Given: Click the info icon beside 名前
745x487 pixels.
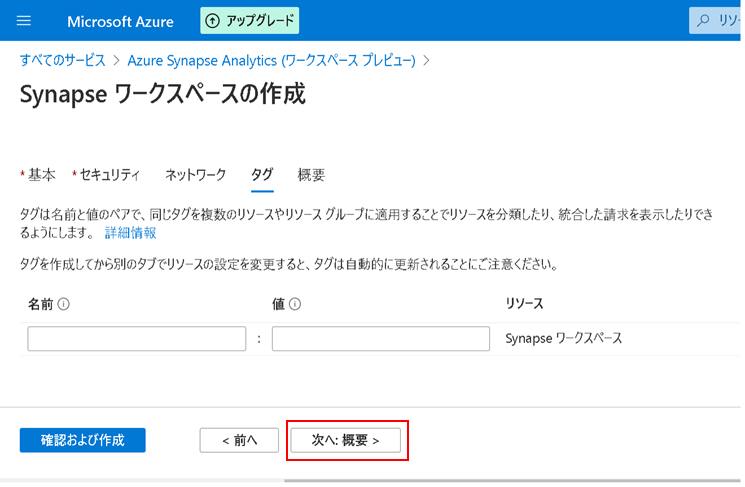Looking at the screenshot, I should [63, 305].
